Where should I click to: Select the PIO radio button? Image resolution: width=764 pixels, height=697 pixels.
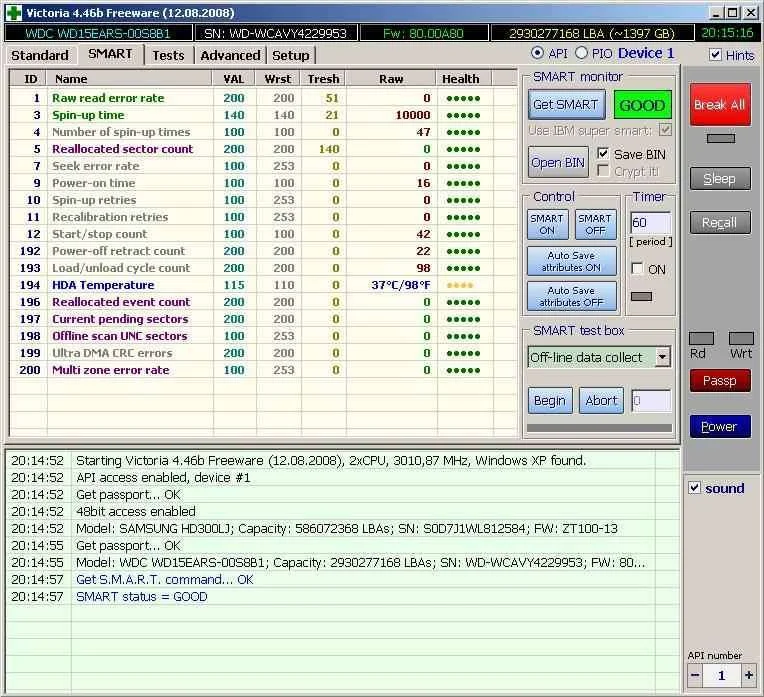(595, 53)
